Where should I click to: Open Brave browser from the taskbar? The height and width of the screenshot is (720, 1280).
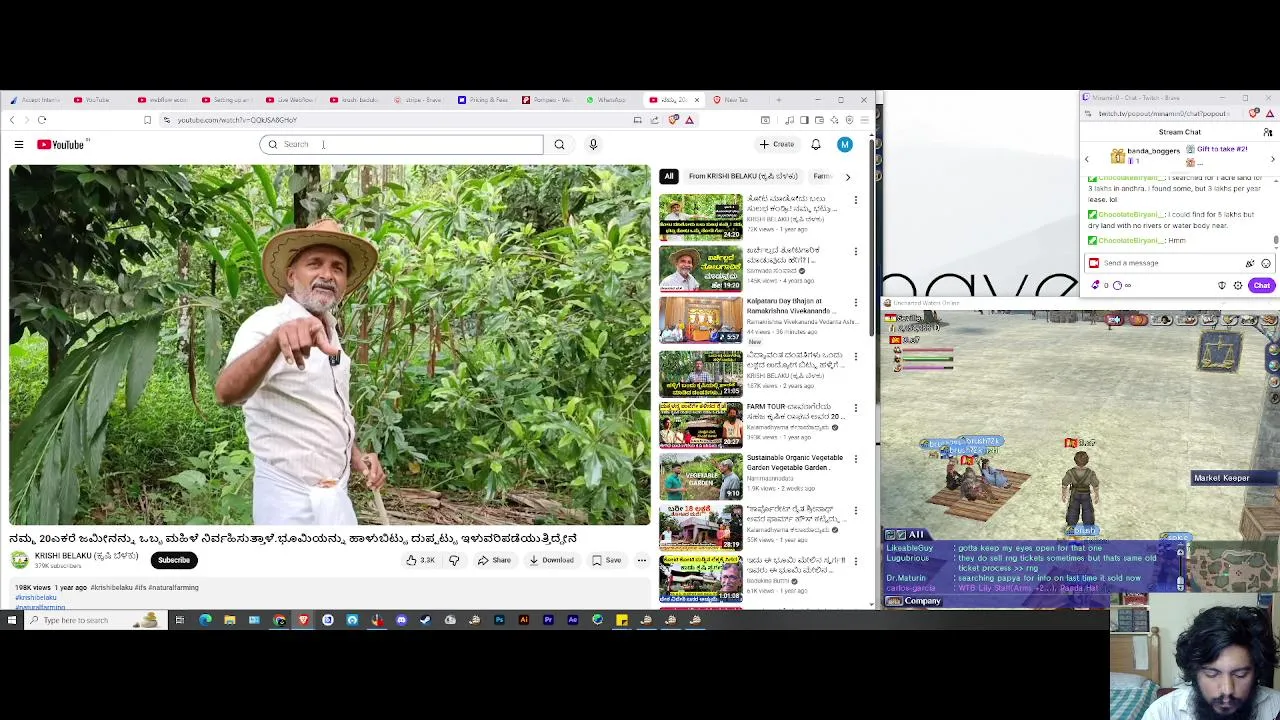point(303,621)
